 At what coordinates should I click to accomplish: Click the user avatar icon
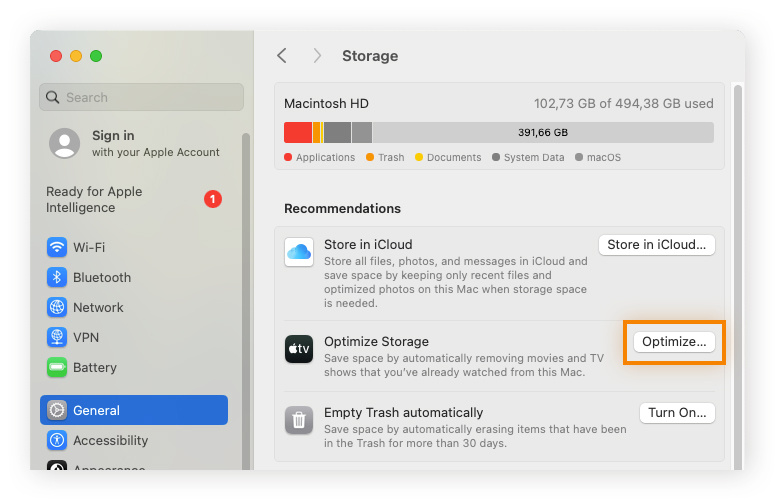(64, 143)
